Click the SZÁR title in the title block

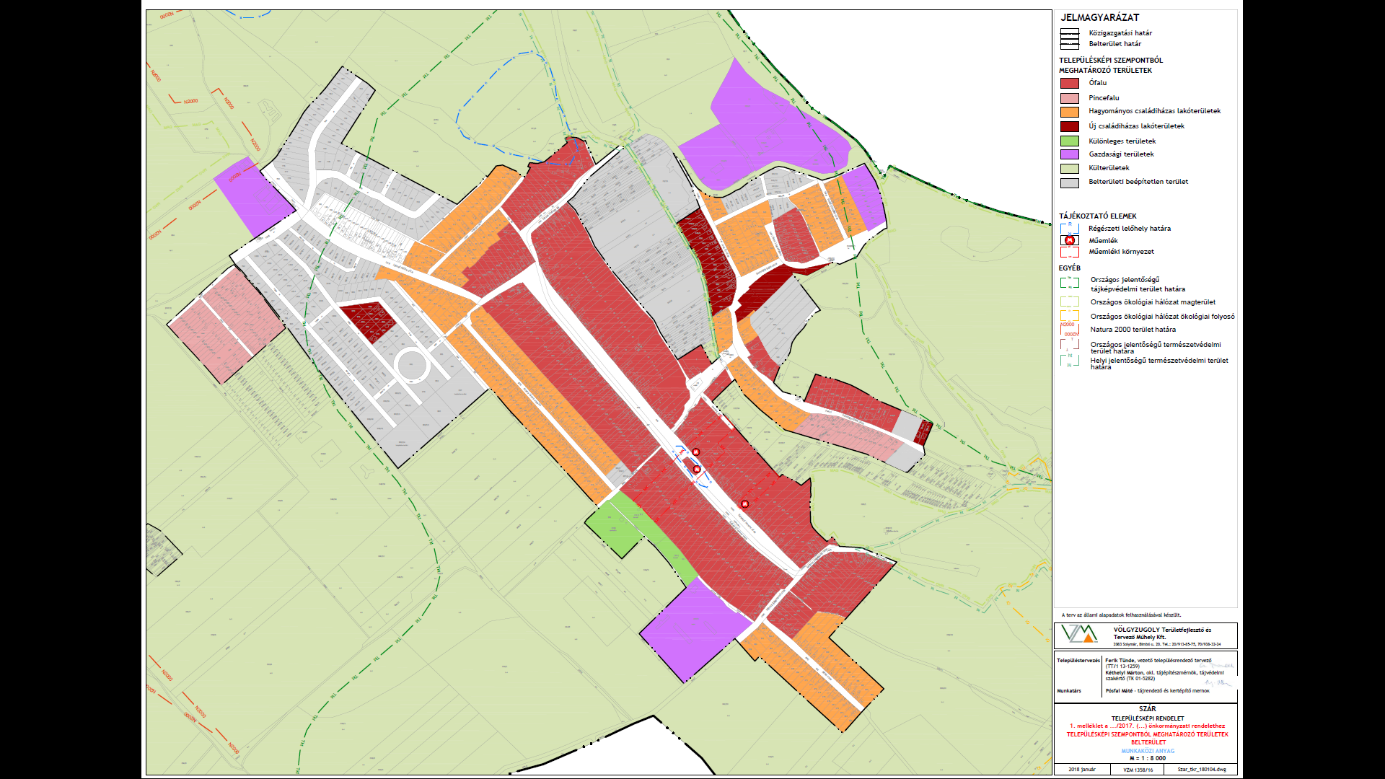point(1146,708)
